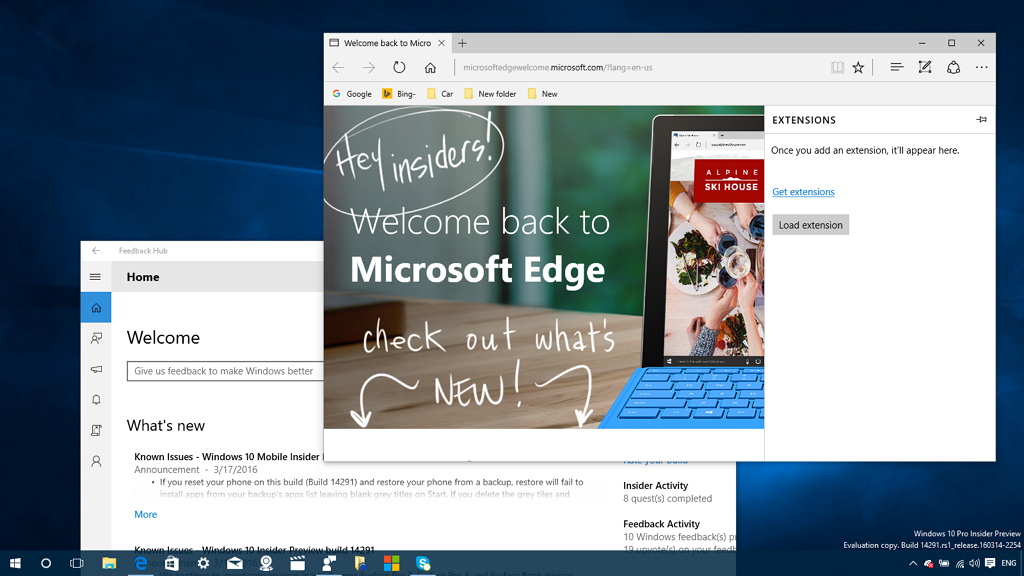
Task: Click the Hey insiders welcome banner image
Action: click(543, 267)
